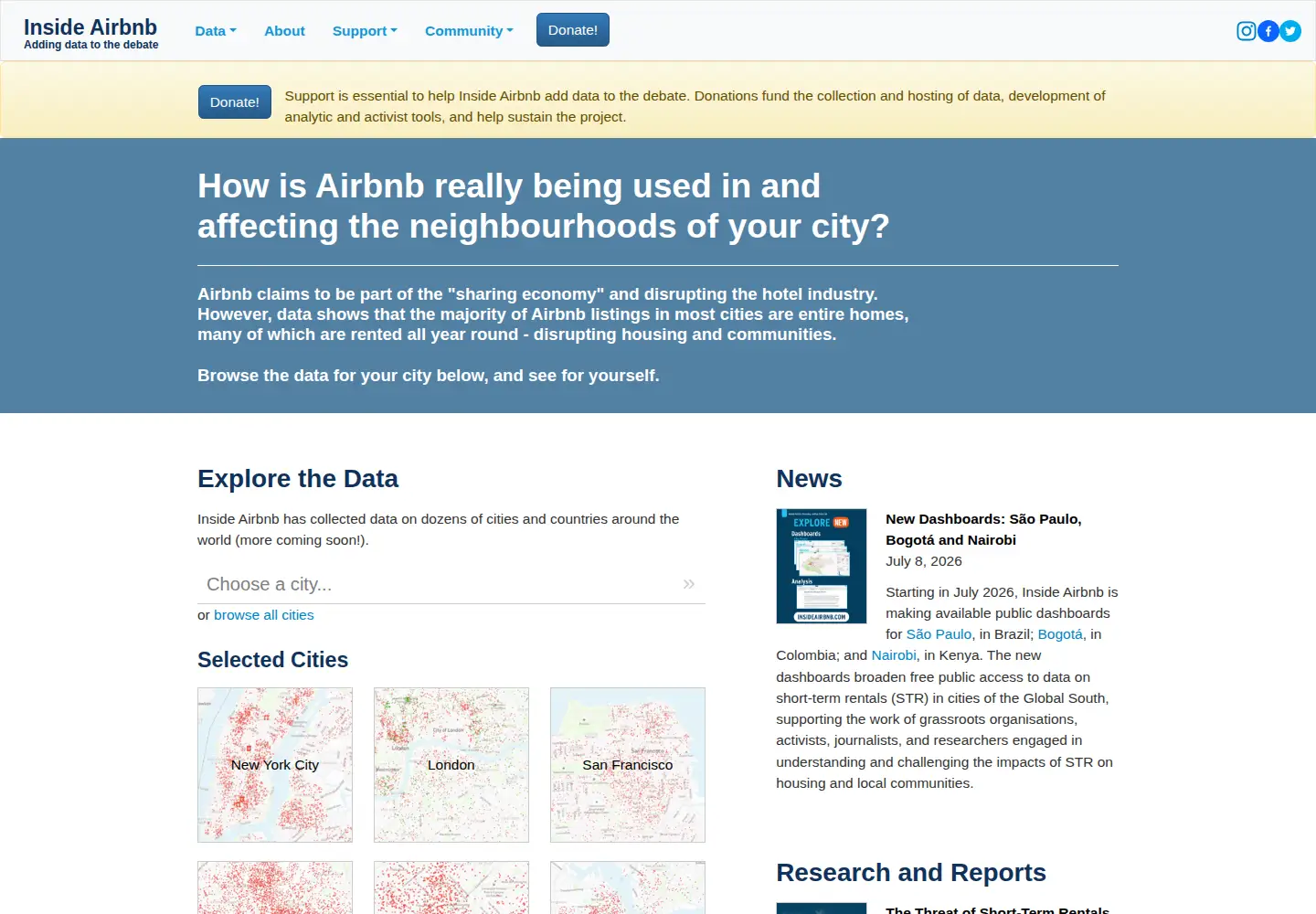This screenshot has height=914, width=1316.
Task: Open the Twitter social icon
Action: tap(1290, 31)
